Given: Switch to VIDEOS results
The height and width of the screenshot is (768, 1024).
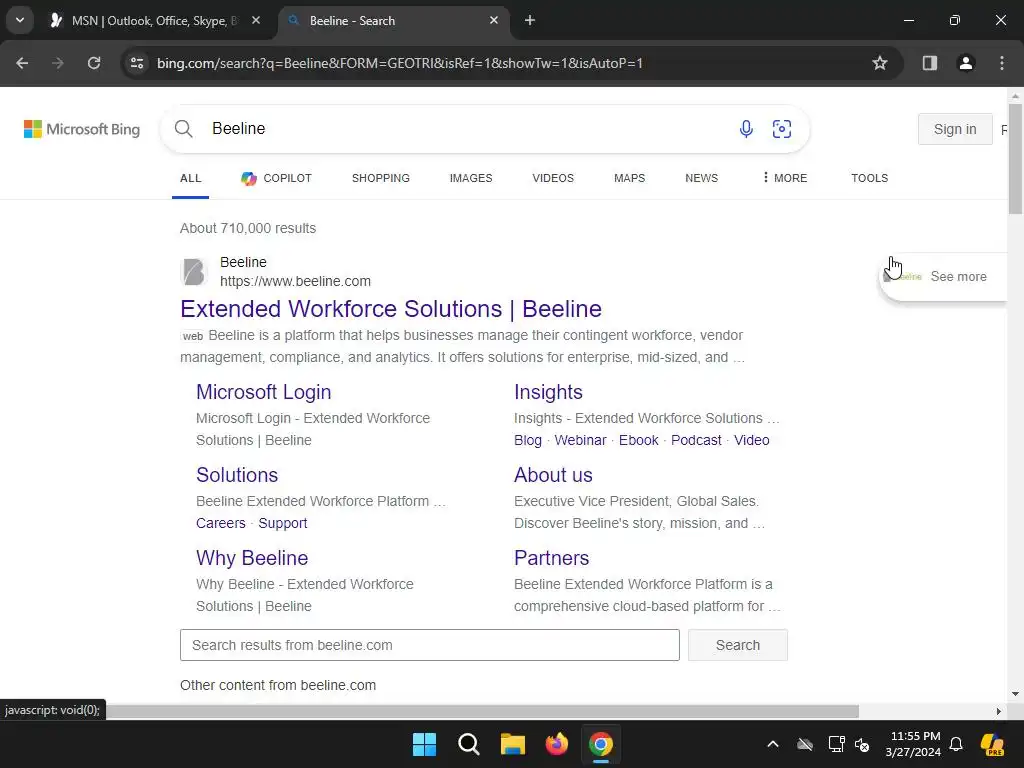Looking at the screenshot, I should pos(553,178).
